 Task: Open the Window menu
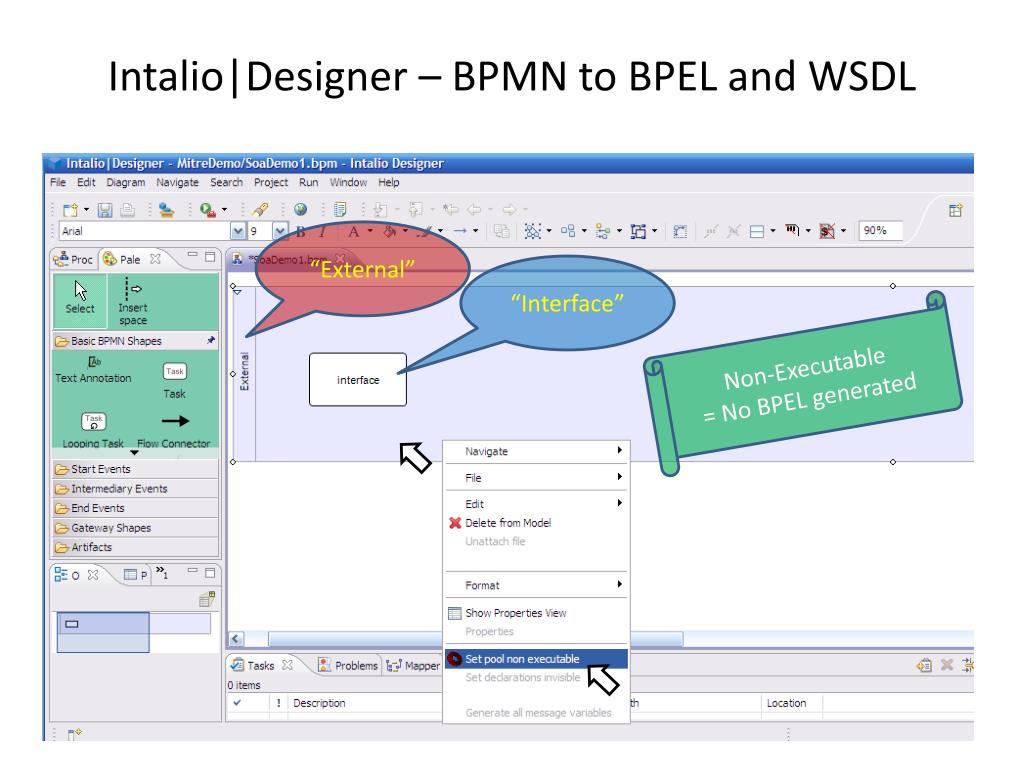pyautogui.click(x=348, y=182)
